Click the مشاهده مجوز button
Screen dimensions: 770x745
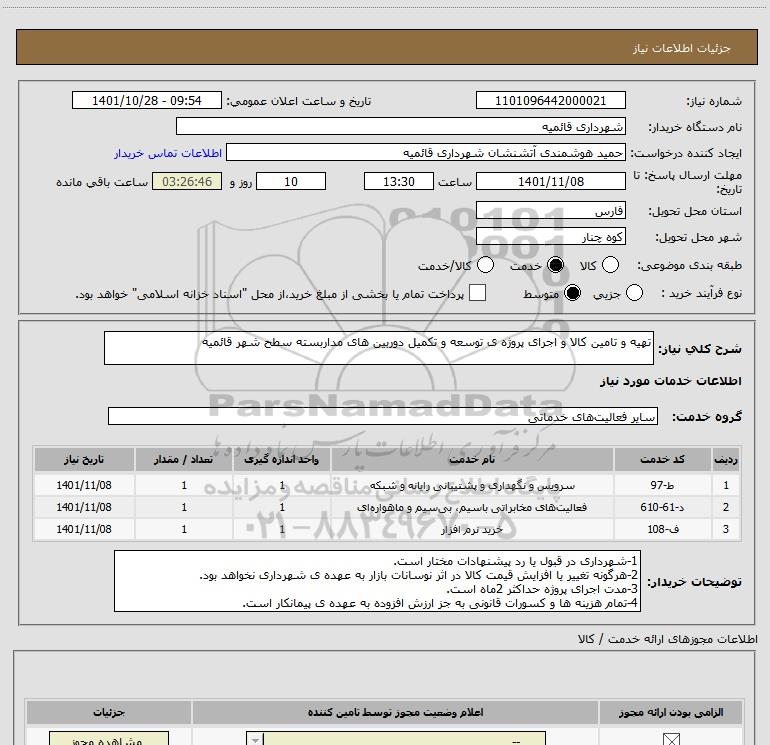pos(109,738)
